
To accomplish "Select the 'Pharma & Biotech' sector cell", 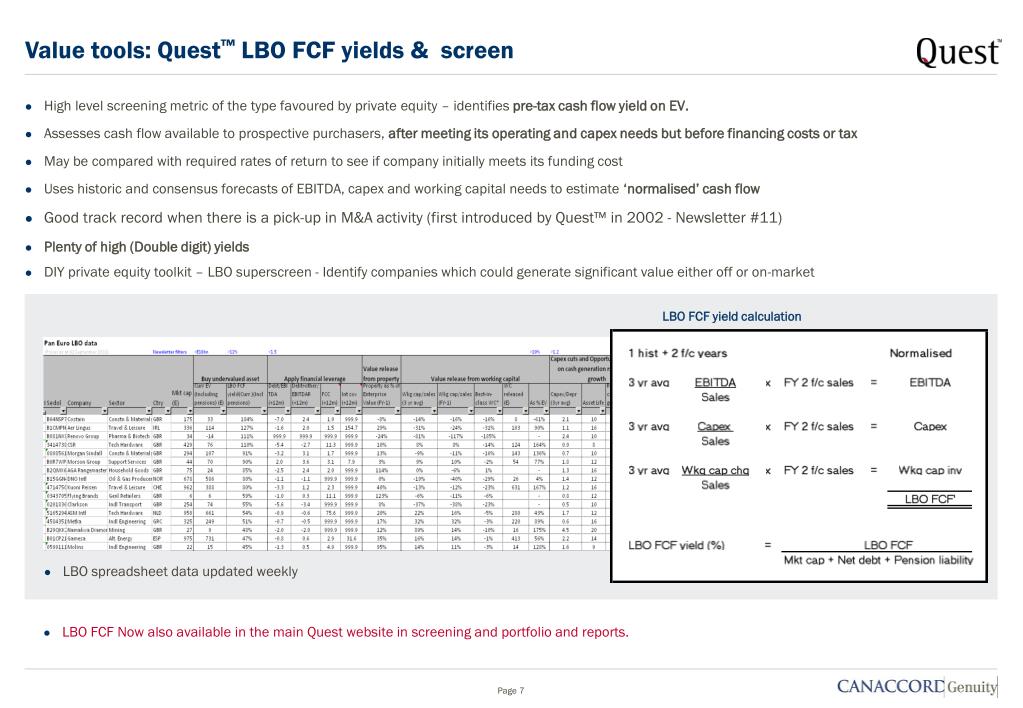I will pos(129,437).
